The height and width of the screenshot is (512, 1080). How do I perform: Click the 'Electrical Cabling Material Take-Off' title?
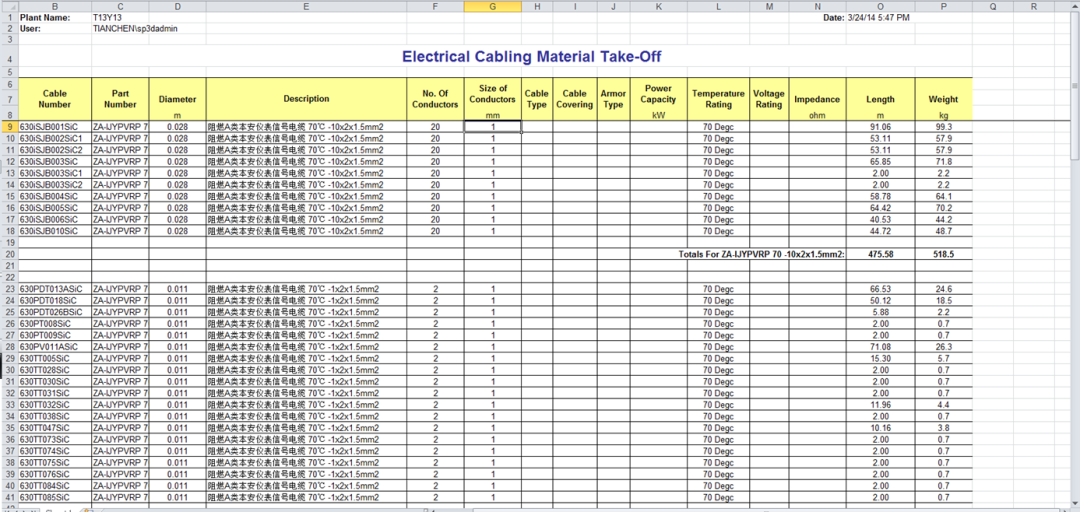pos(532,57)
